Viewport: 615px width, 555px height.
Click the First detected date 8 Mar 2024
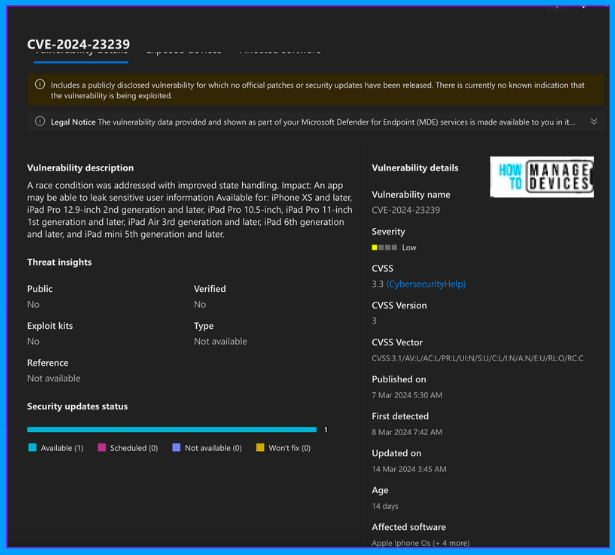click(407, 432)
